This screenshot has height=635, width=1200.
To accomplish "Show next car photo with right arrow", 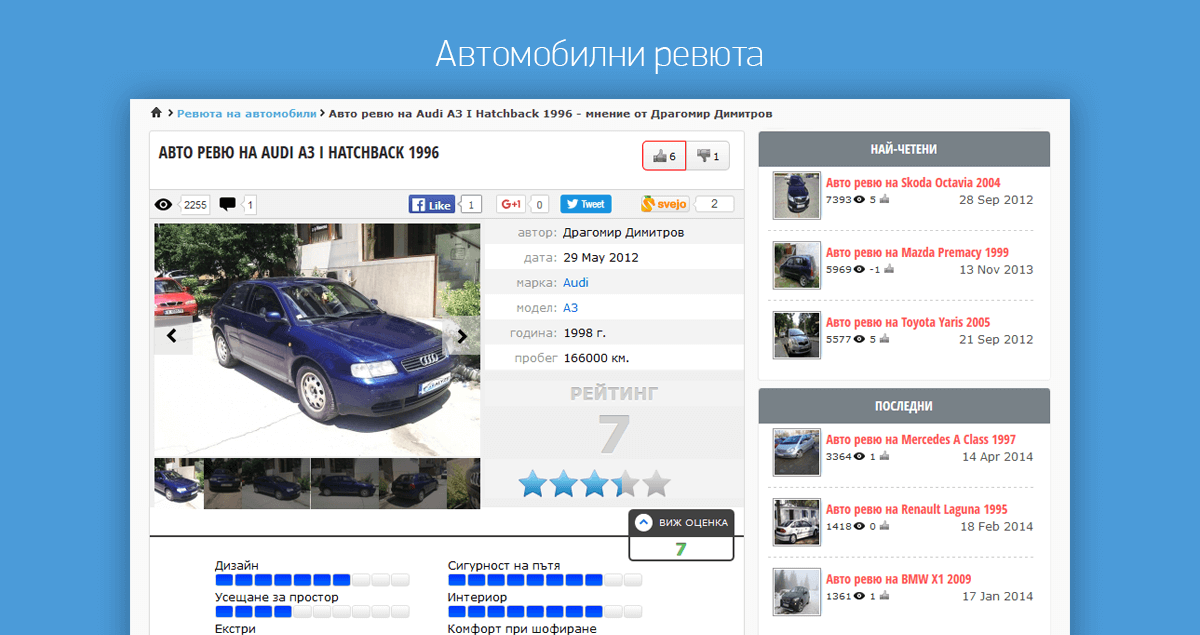I will tap(462, 336).
